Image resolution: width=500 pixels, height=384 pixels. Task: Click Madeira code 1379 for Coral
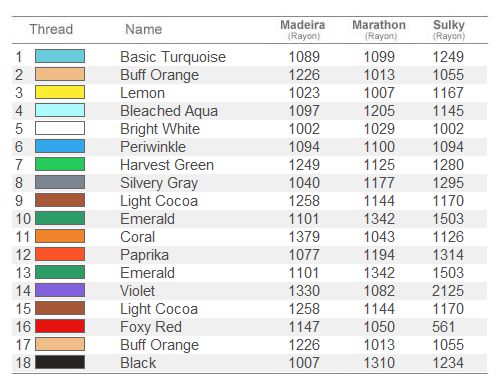(x=304, y=237)
